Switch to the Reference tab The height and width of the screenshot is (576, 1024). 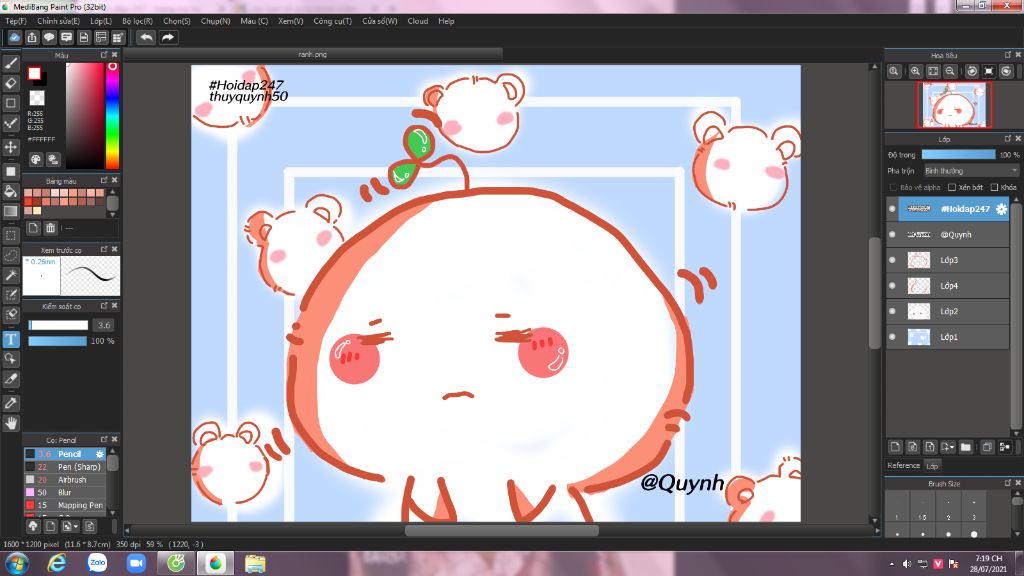coord(903,466)
